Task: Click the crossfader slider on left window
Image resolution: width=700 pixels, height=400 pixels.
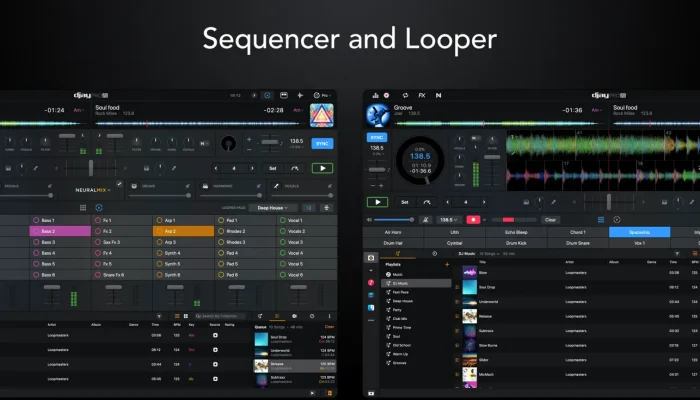Action: tap(91, 168)
